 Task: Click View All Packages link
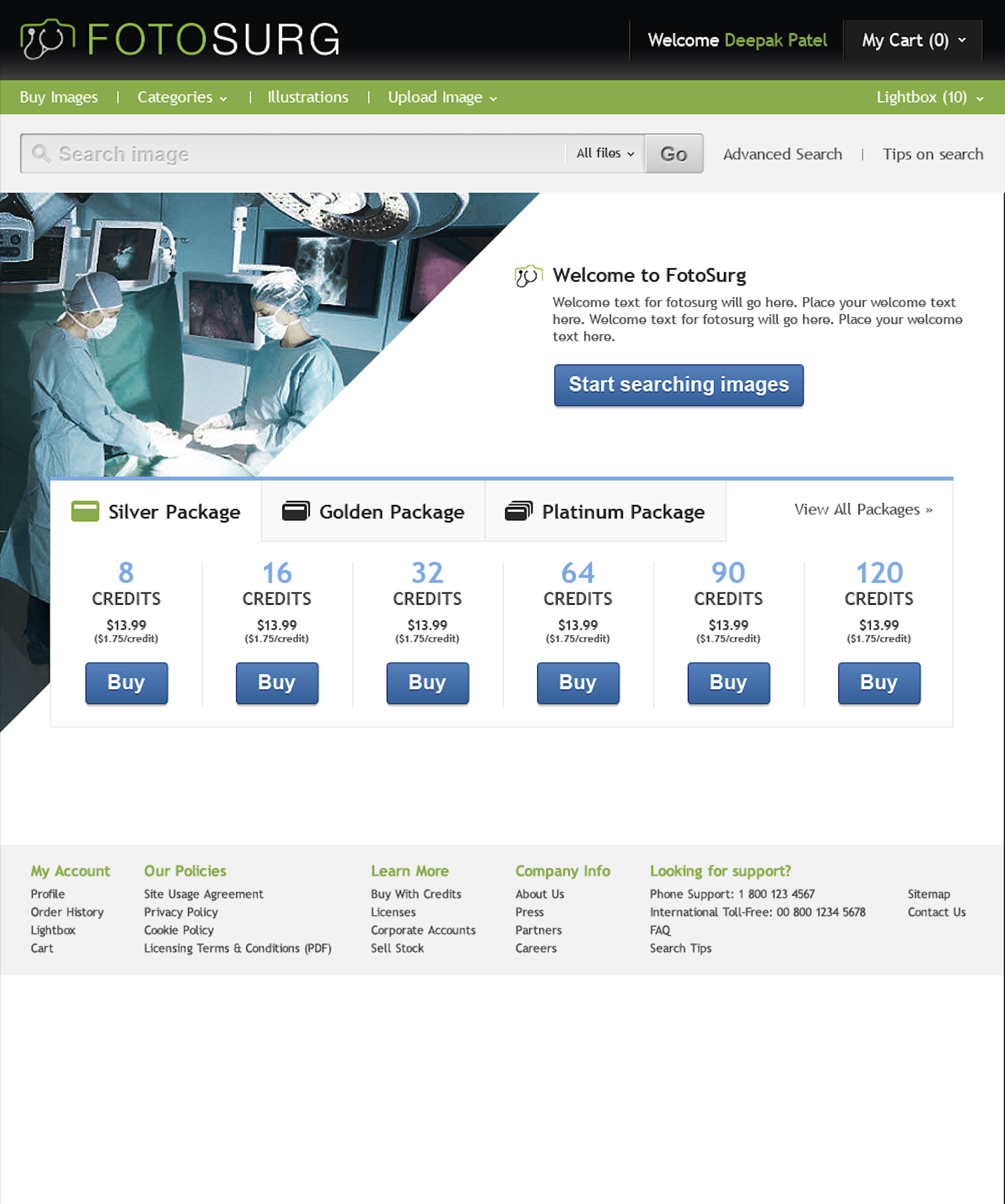pos(863,510)
